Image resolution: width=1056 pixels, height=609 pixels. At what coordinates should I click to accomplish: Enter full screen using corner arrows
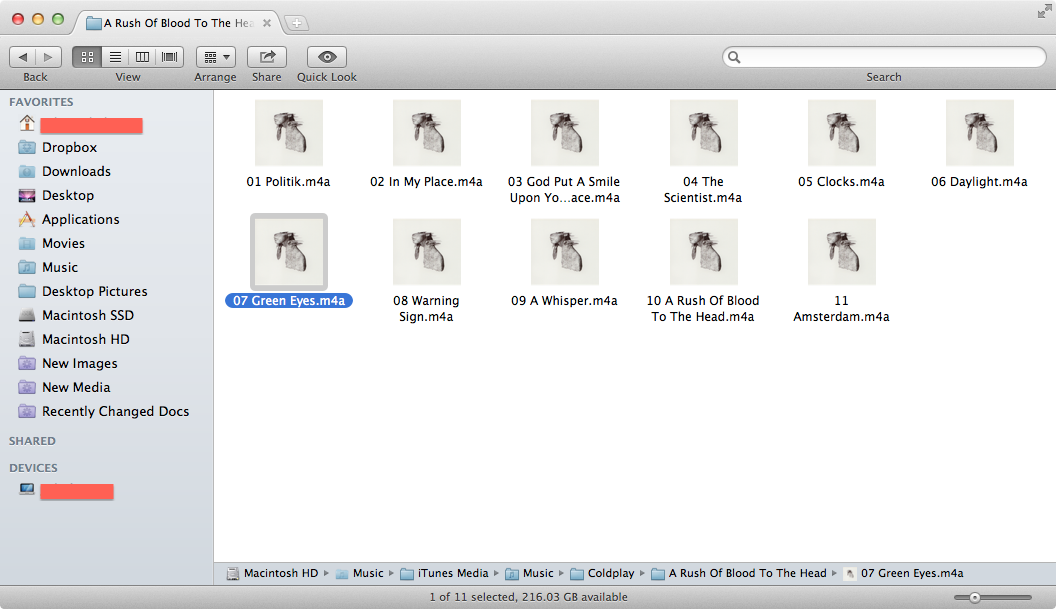coord(1043,11)
